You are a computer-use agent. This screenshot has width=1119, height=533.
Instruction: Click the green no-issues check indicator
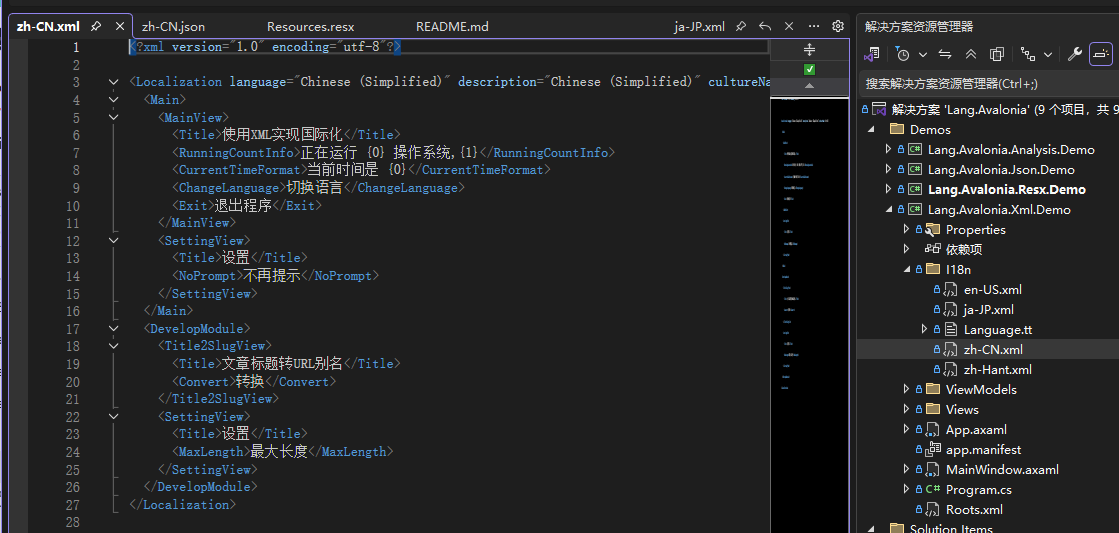pos(809,69)
